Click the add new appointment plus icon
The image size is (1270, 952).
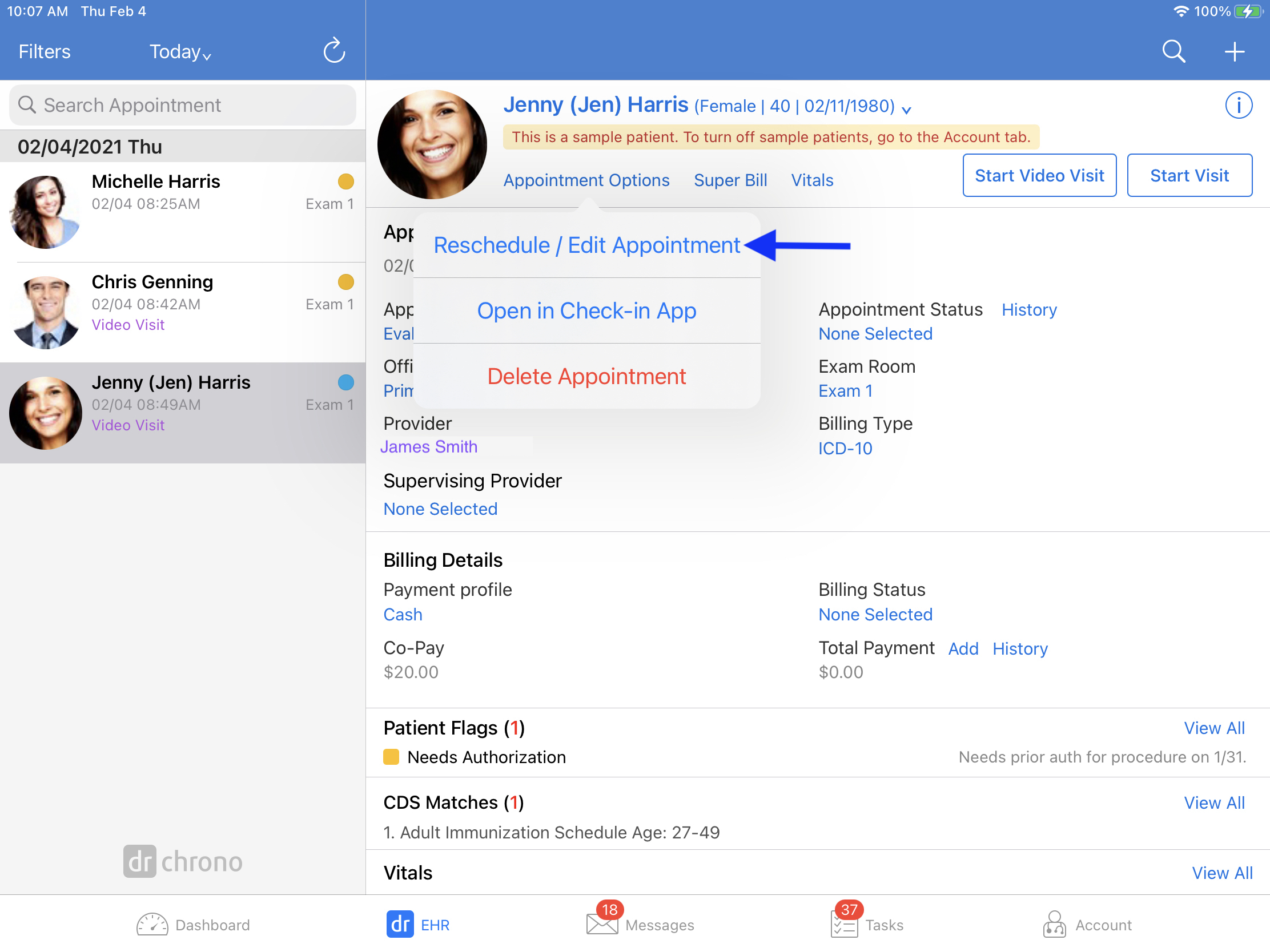click(1233, 51)
